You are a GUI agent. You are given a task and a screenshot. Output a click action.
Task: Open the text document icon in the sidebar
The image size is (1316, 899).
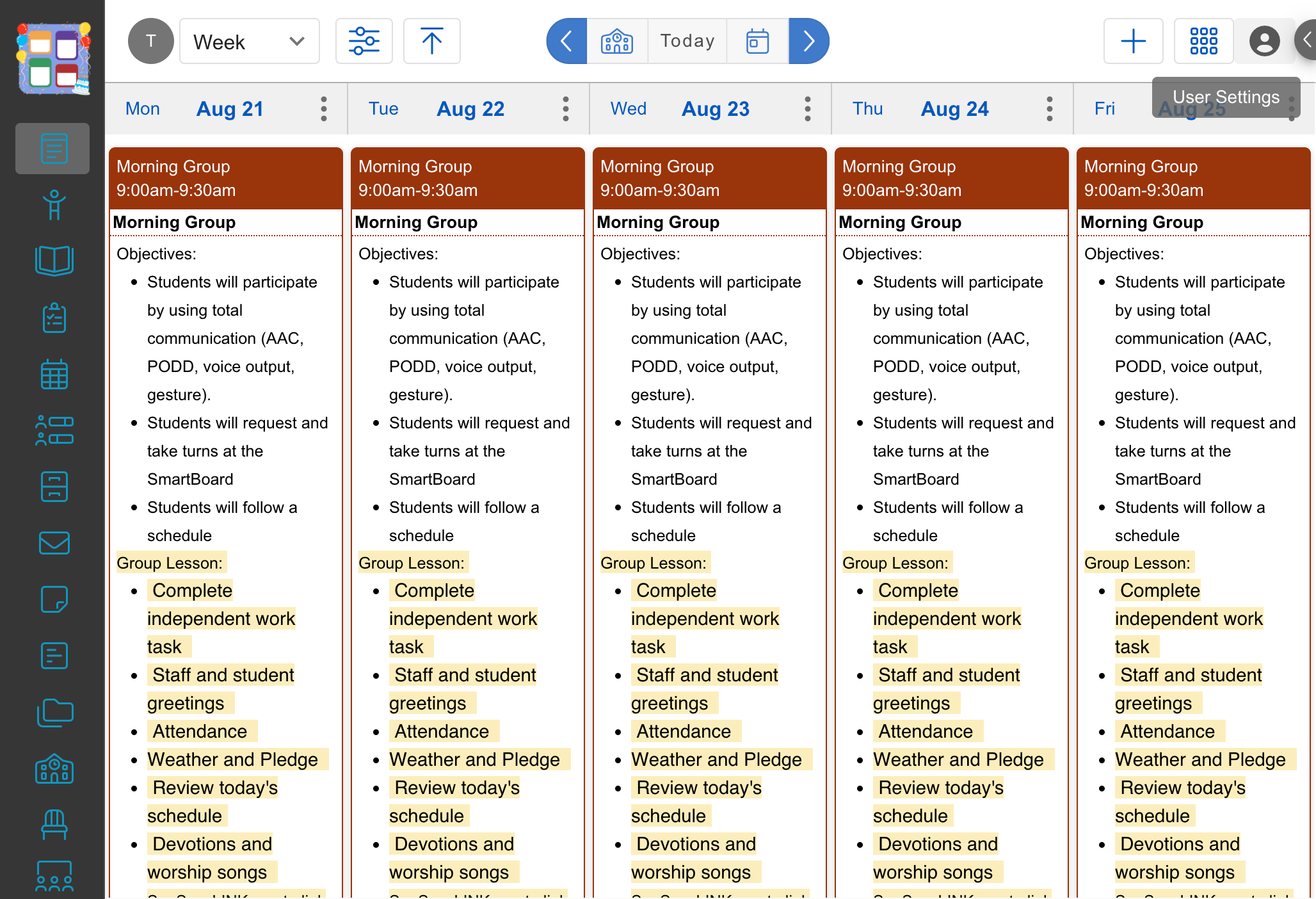[54, 656]
